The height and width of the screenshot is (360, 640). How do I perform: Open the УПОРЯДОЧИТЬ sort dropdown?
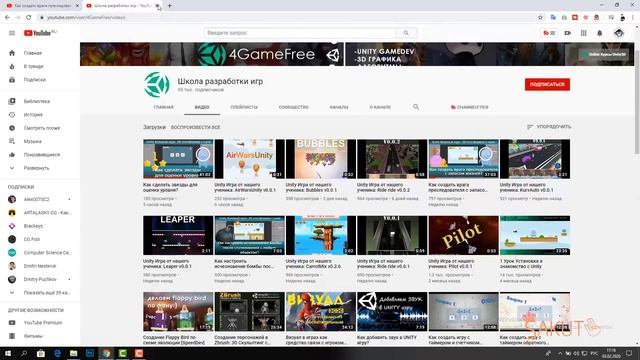tap(549, 127)
